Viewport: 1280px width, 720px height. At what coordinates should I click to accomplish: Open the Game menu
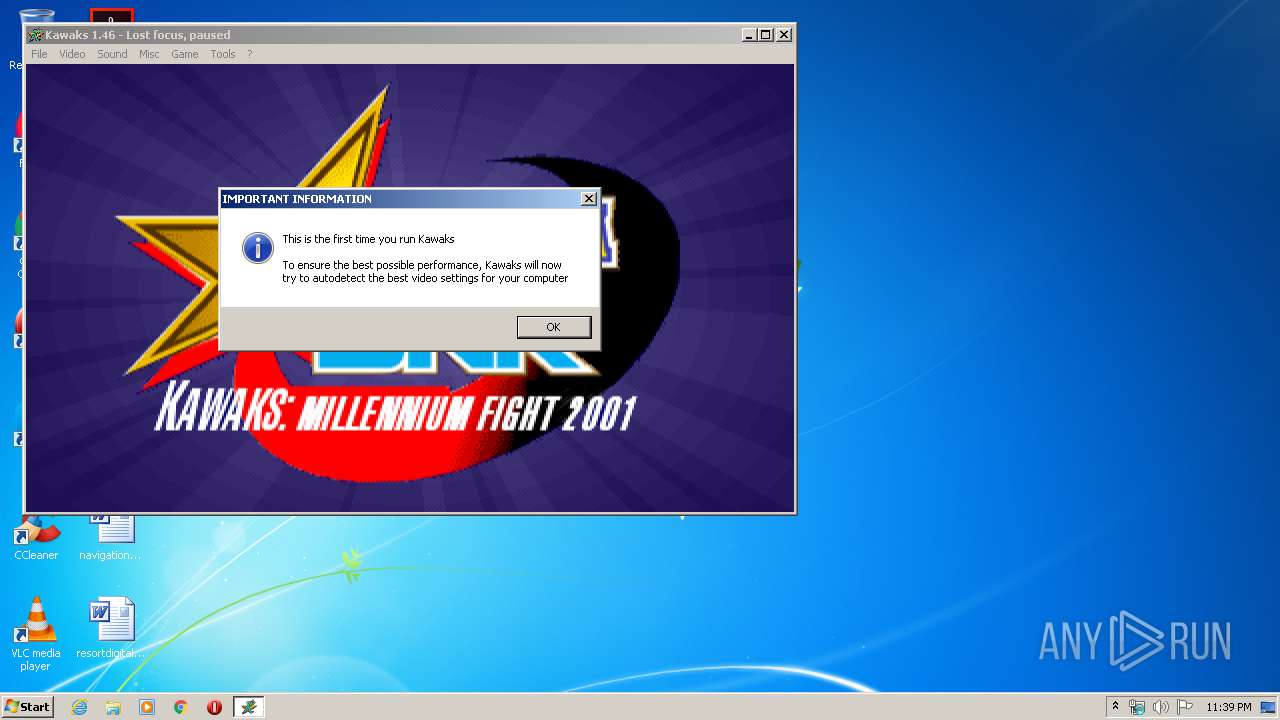click(x=185, y=54)
